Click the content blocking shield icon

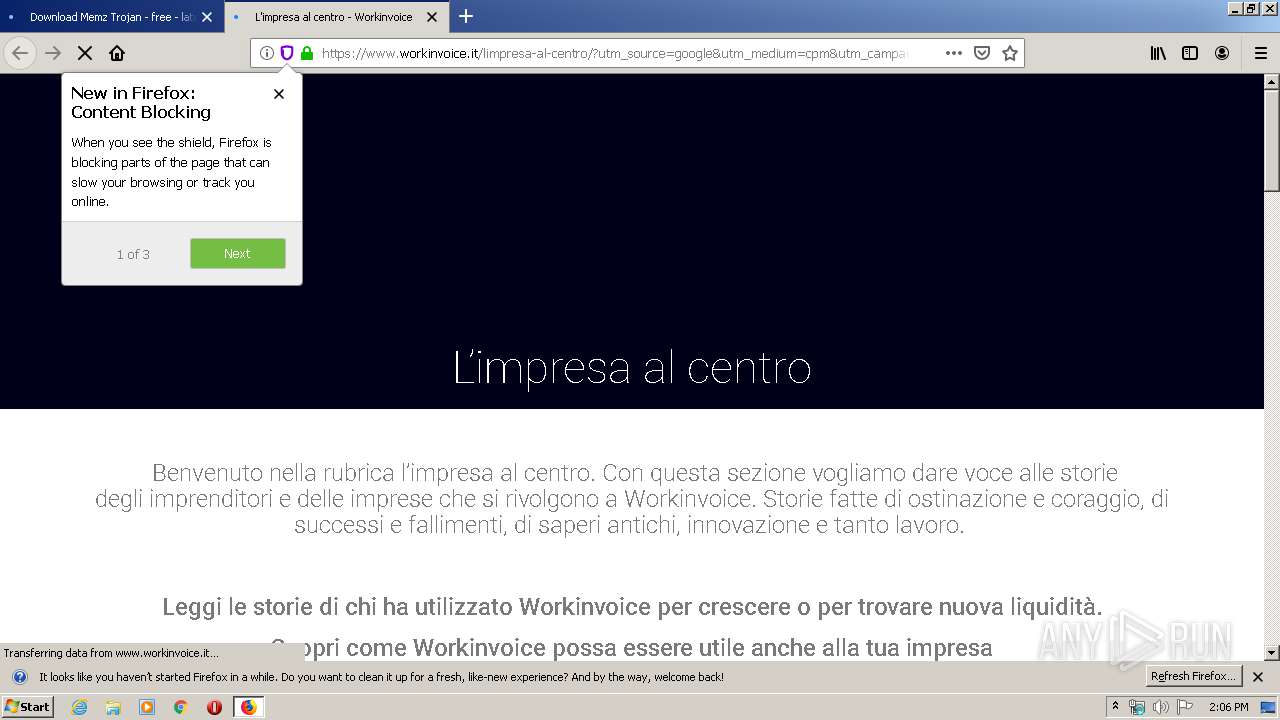click(x=287, y=53)
